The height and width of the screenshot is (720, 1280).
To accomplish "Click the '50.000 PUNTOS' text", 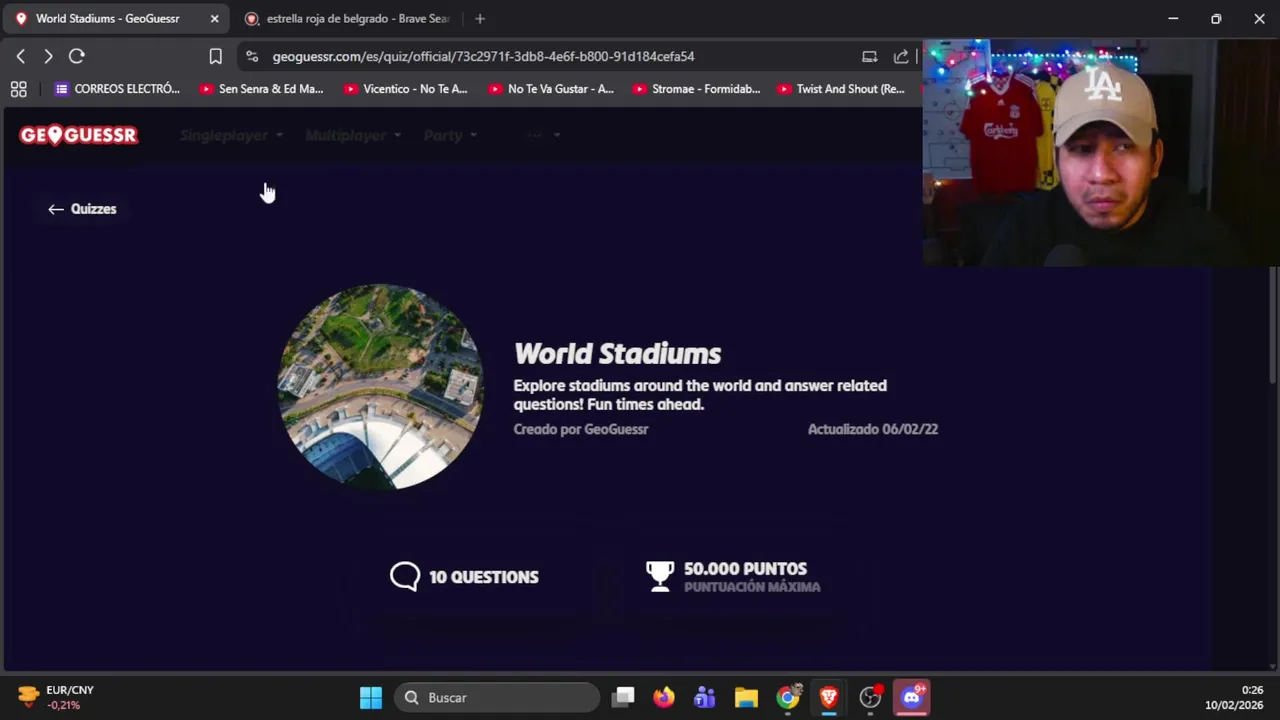I will (x=745, y=569).
